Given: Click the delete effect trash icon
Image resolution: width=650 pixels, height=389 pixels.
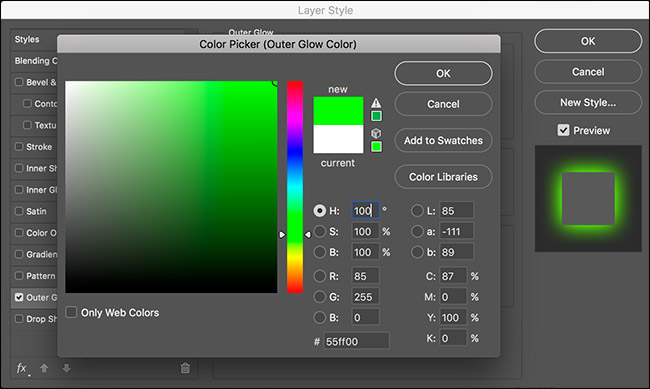Looking at the screenshot, I should [185, 368].
